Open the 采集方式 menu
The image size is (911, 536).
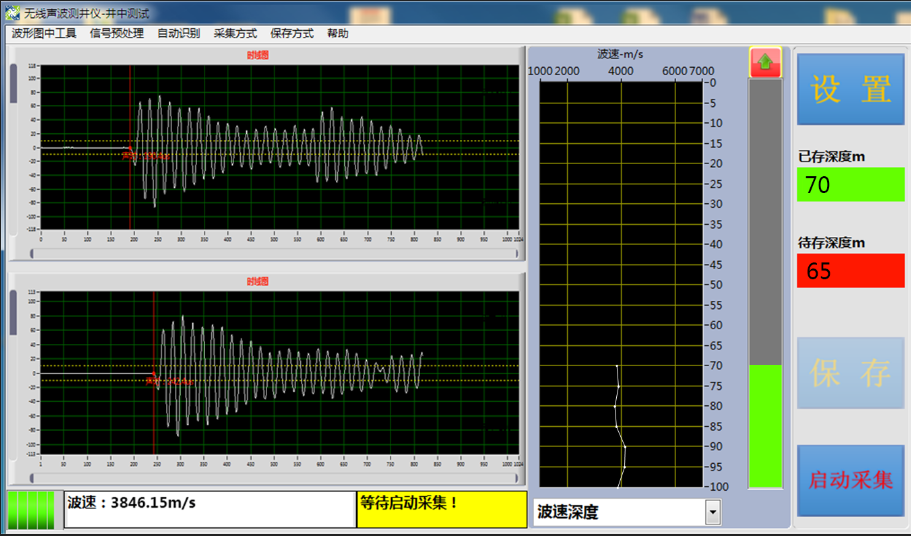(235, 33)
